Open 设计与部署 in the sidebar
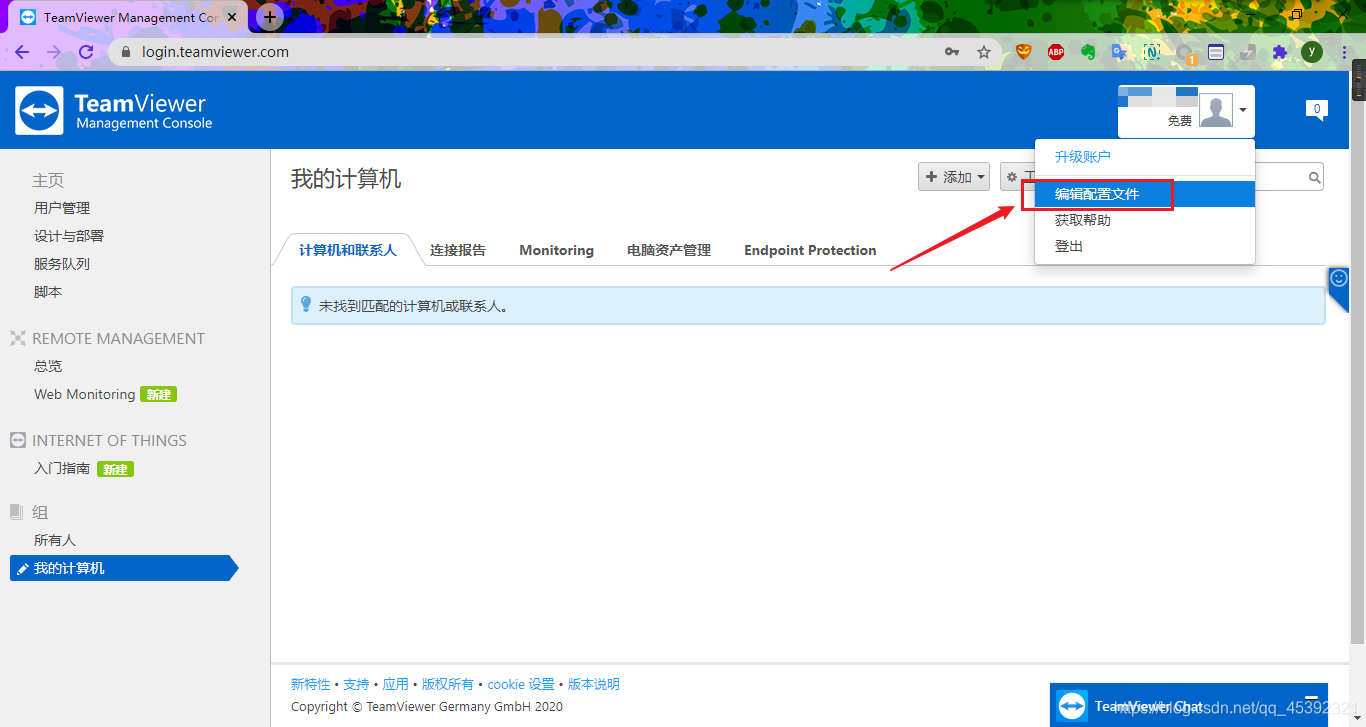Image resolution: width=1366 pixels, height=727 pixels. click(69, 236)
